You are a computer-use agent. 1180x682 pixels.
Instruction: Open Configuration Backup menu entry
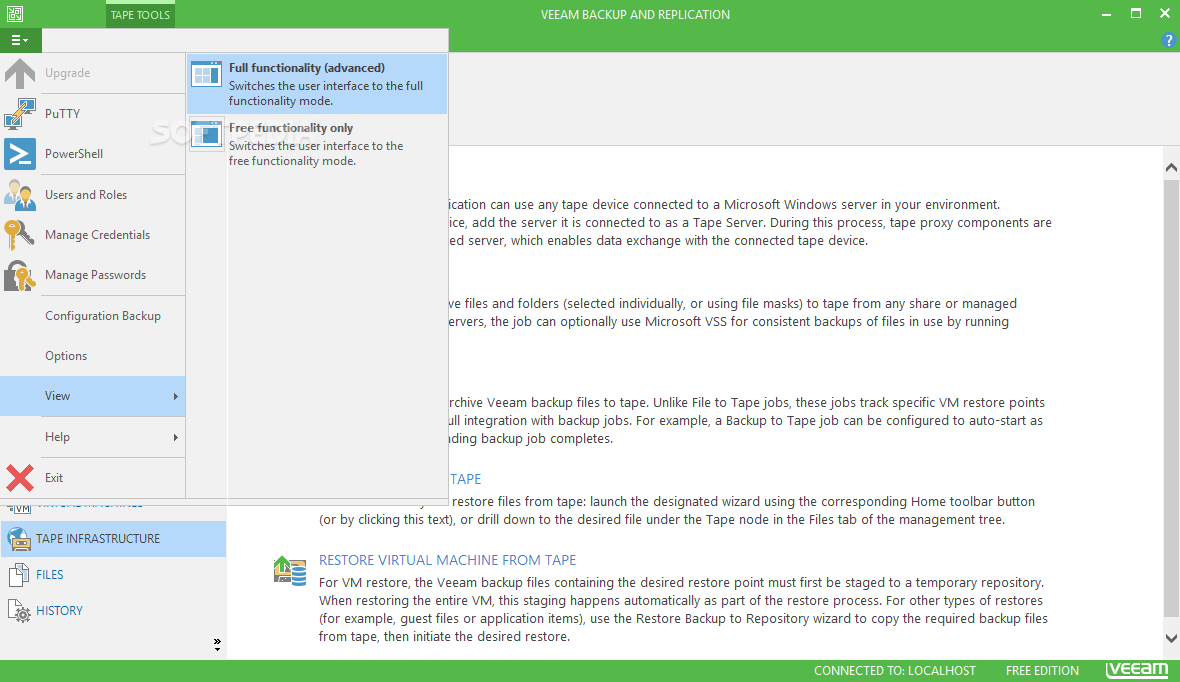[x=93, y=315]
